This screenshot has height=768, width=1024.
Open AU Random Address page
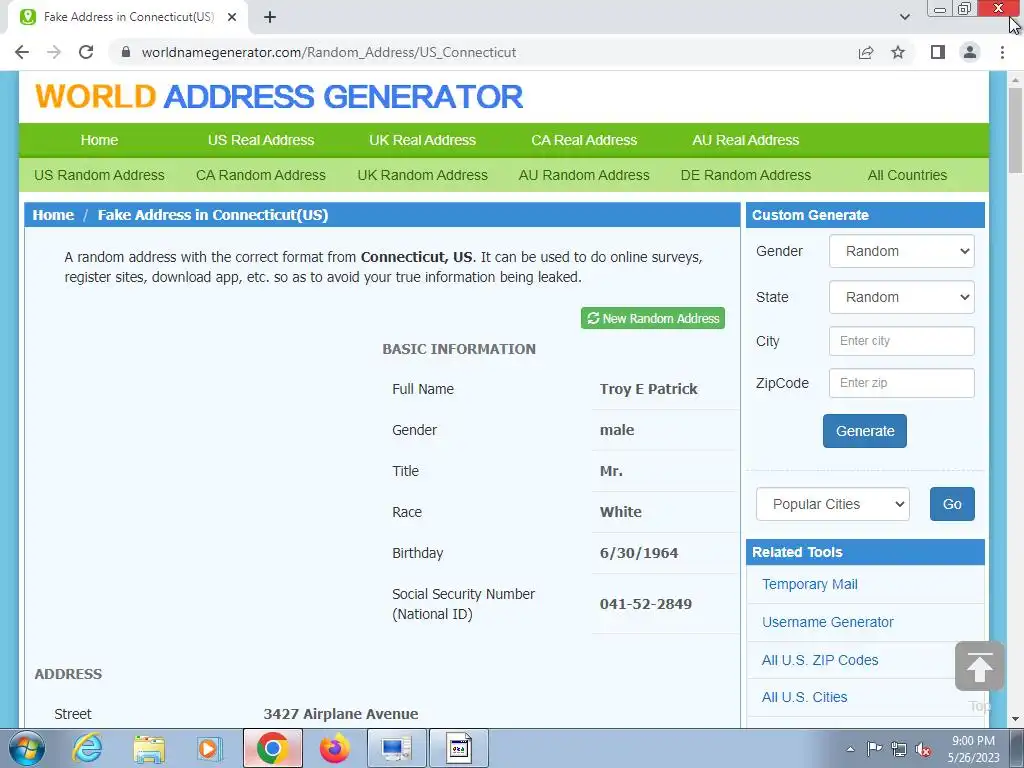[x=584, y=175]
